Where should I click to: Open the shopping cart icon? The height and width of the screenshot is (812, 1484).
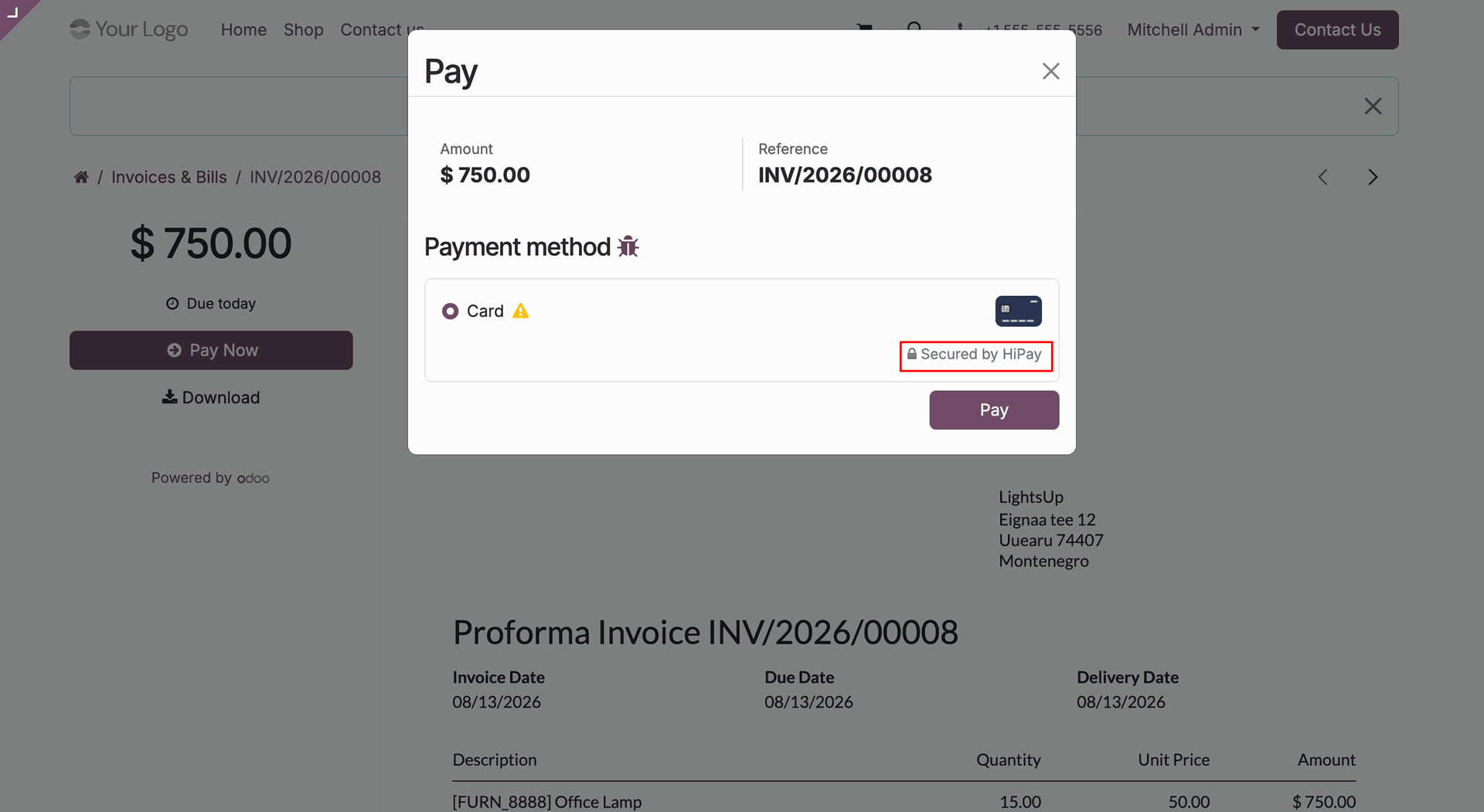[865, 28]
